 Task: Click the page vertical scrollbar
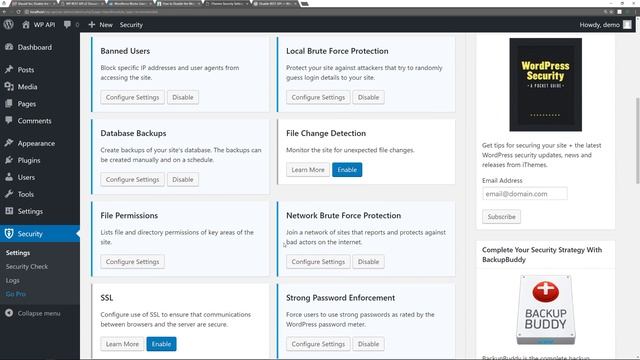637,141
